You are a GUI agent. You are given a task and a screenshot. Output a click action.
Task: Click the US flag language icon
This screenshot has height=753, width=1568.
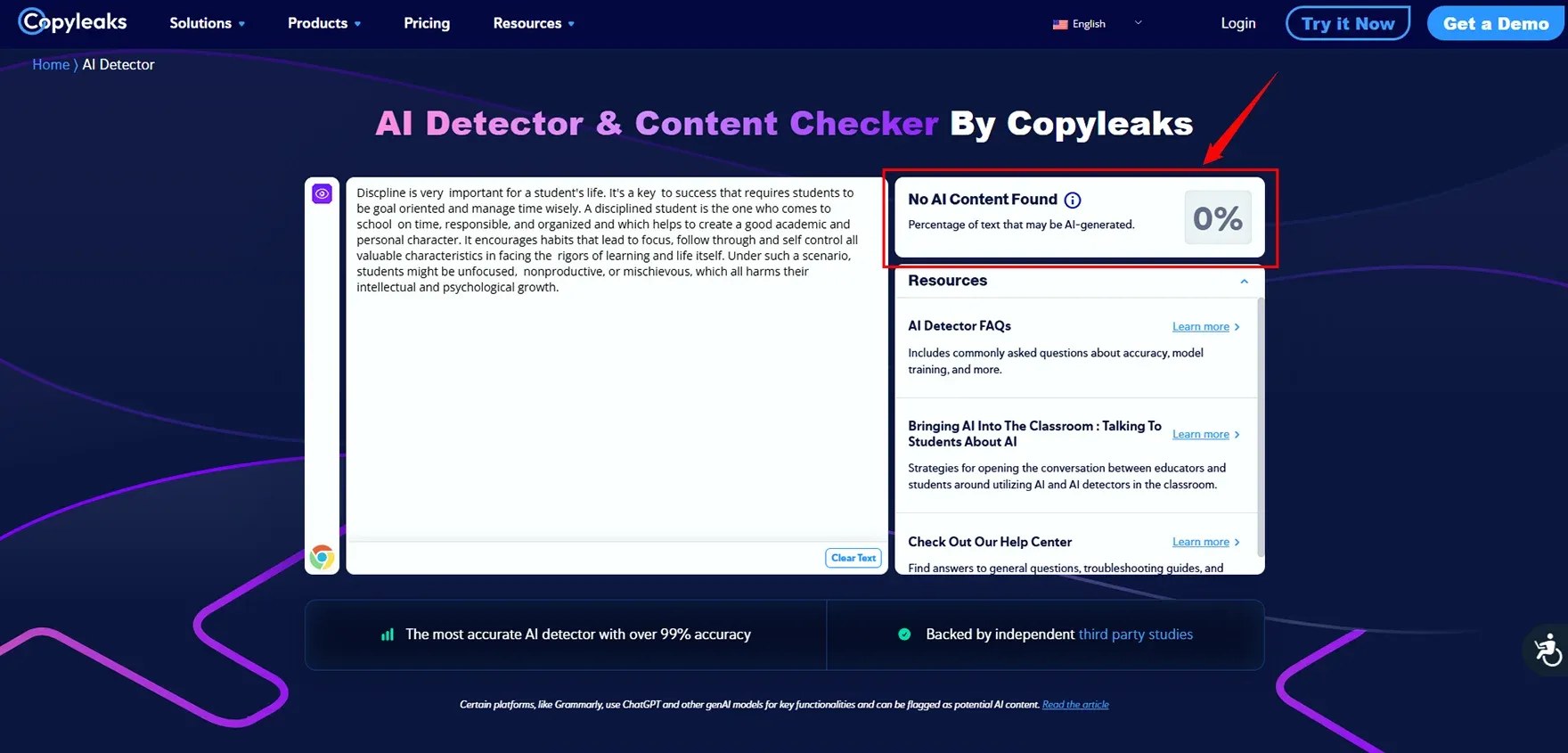[x=1060, y=24]
